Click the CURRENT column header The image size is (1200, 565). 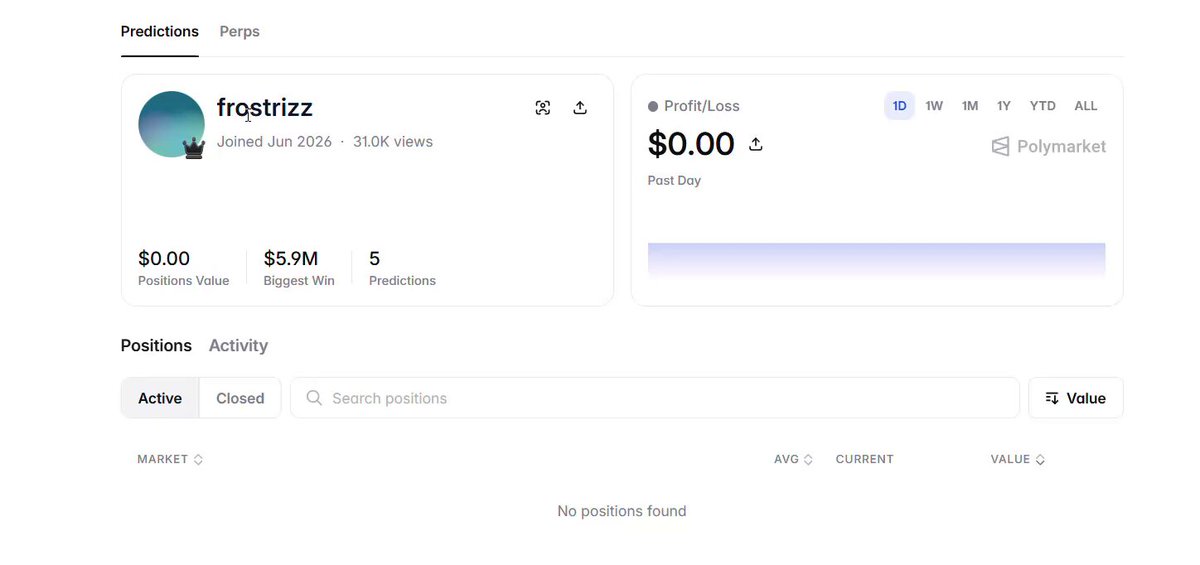864,460
